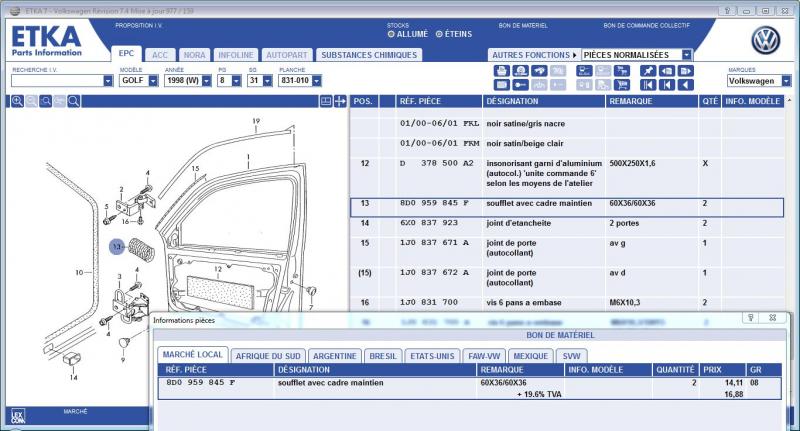Image resolution: width=800 pixels, height=431 pixels.
Task: Switch to the ACC tab
Action: click(160, 55)
